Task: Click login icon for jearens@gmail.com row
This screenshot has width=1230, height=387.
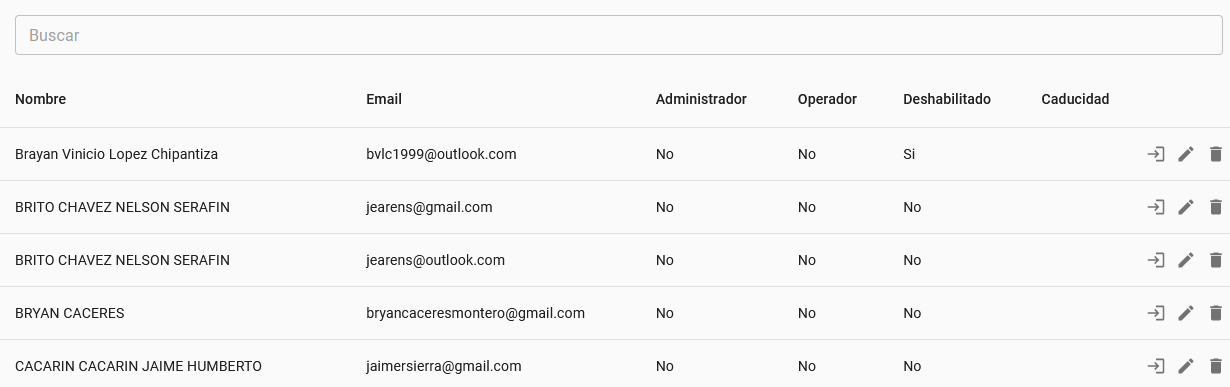Action: click(x=1156, y=207)
